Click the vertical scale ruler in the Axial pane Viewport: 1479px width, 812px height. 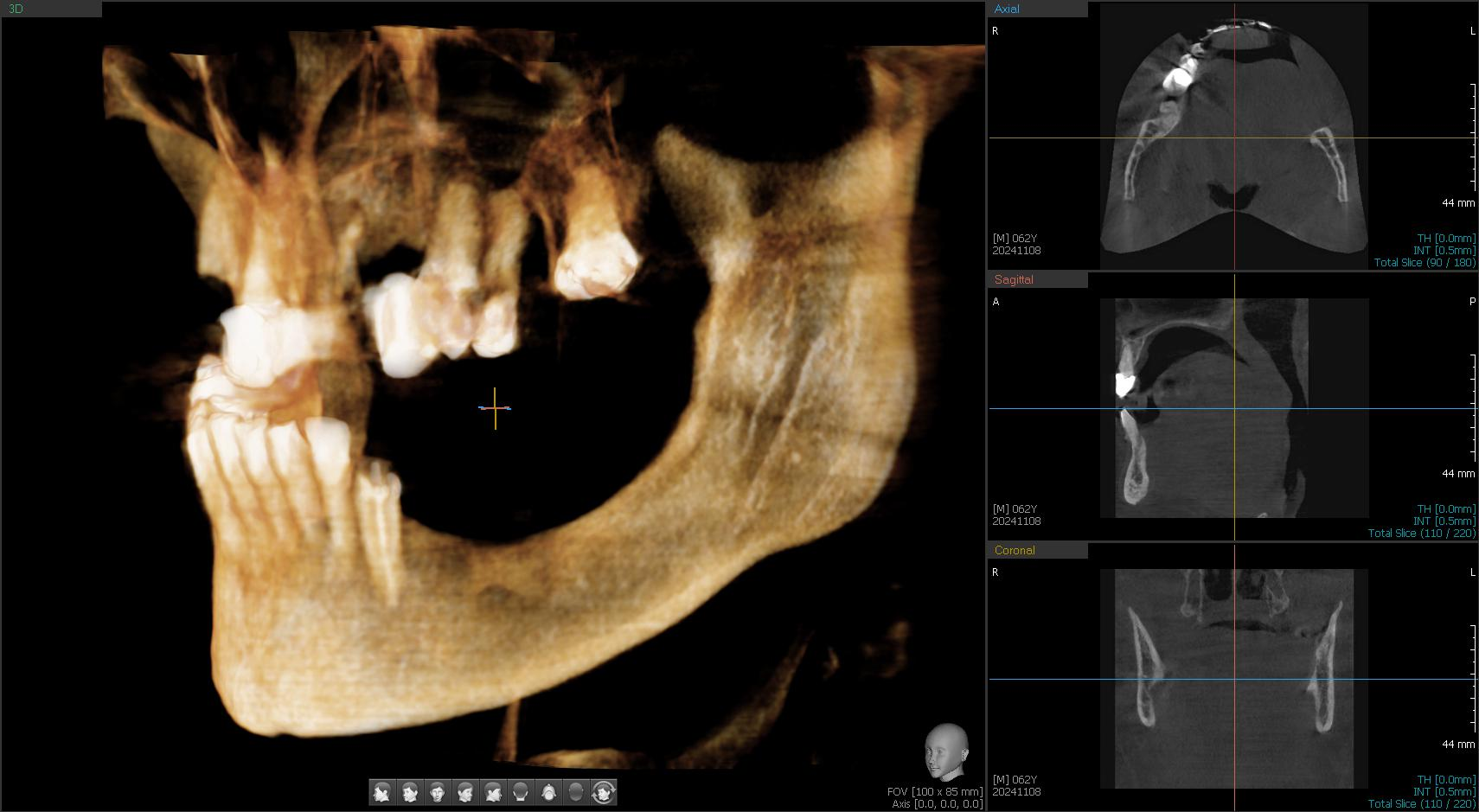coord(1474,137)
